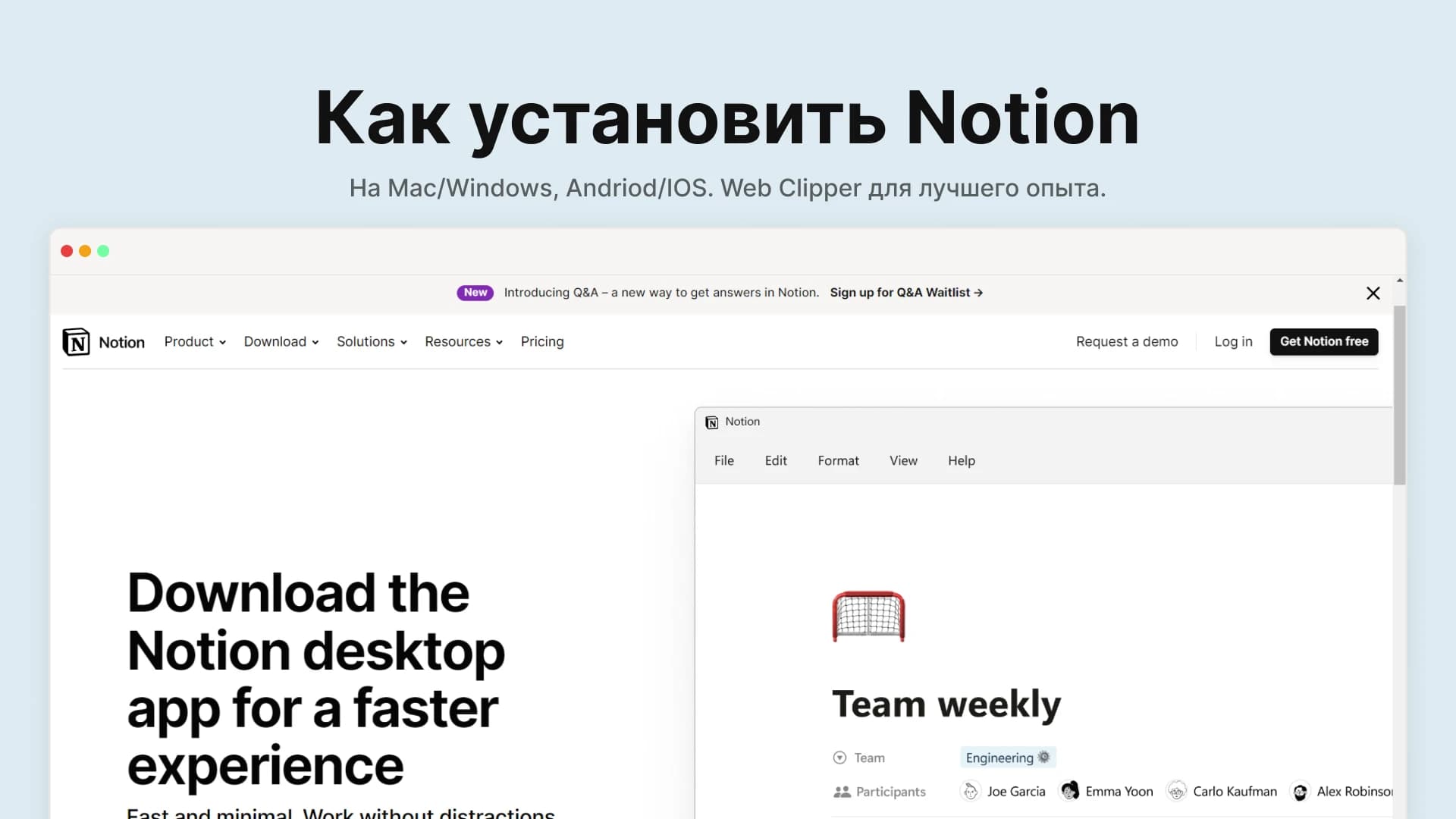Click the Team weekly page title
The image size is (1456, 819).
point(946,704)
